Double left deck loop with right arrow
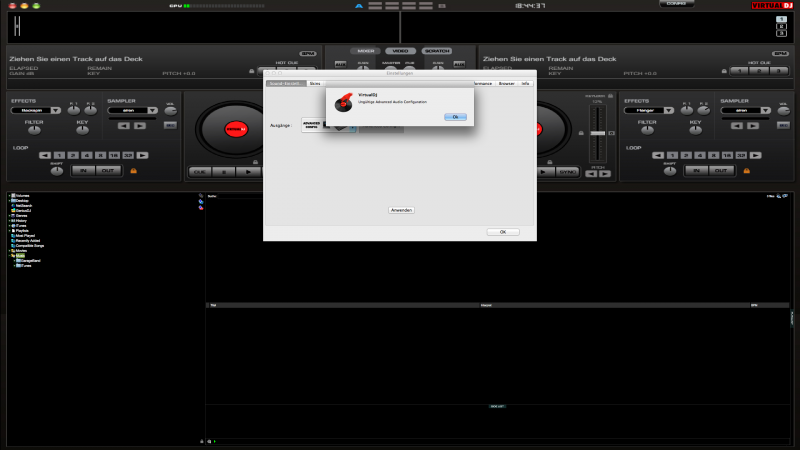 pyautogui.click(x=142, y=155)
